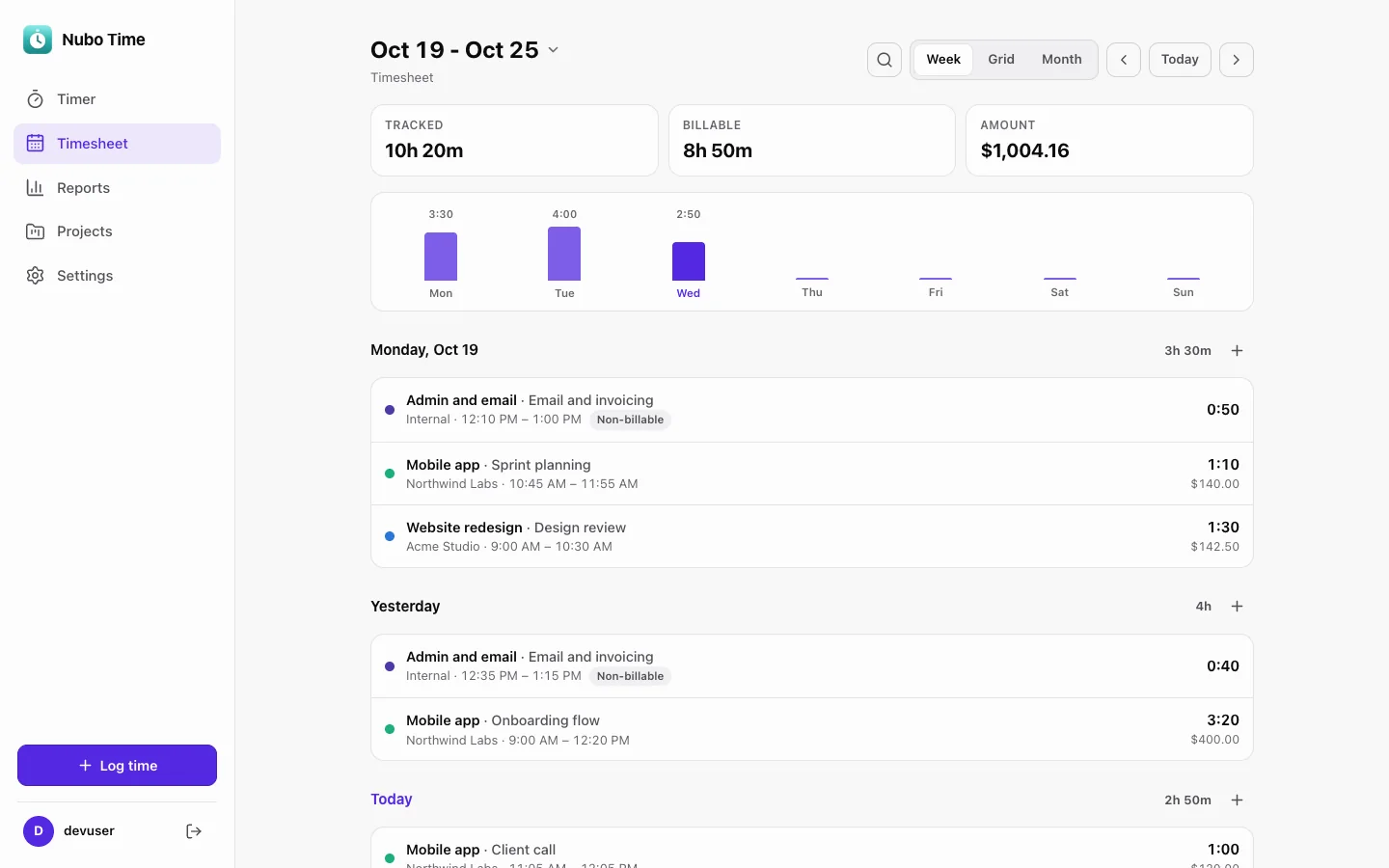Click the Log time button
Image resolution: width=1389 pixels, height=868 pixels.
point(117,766)
